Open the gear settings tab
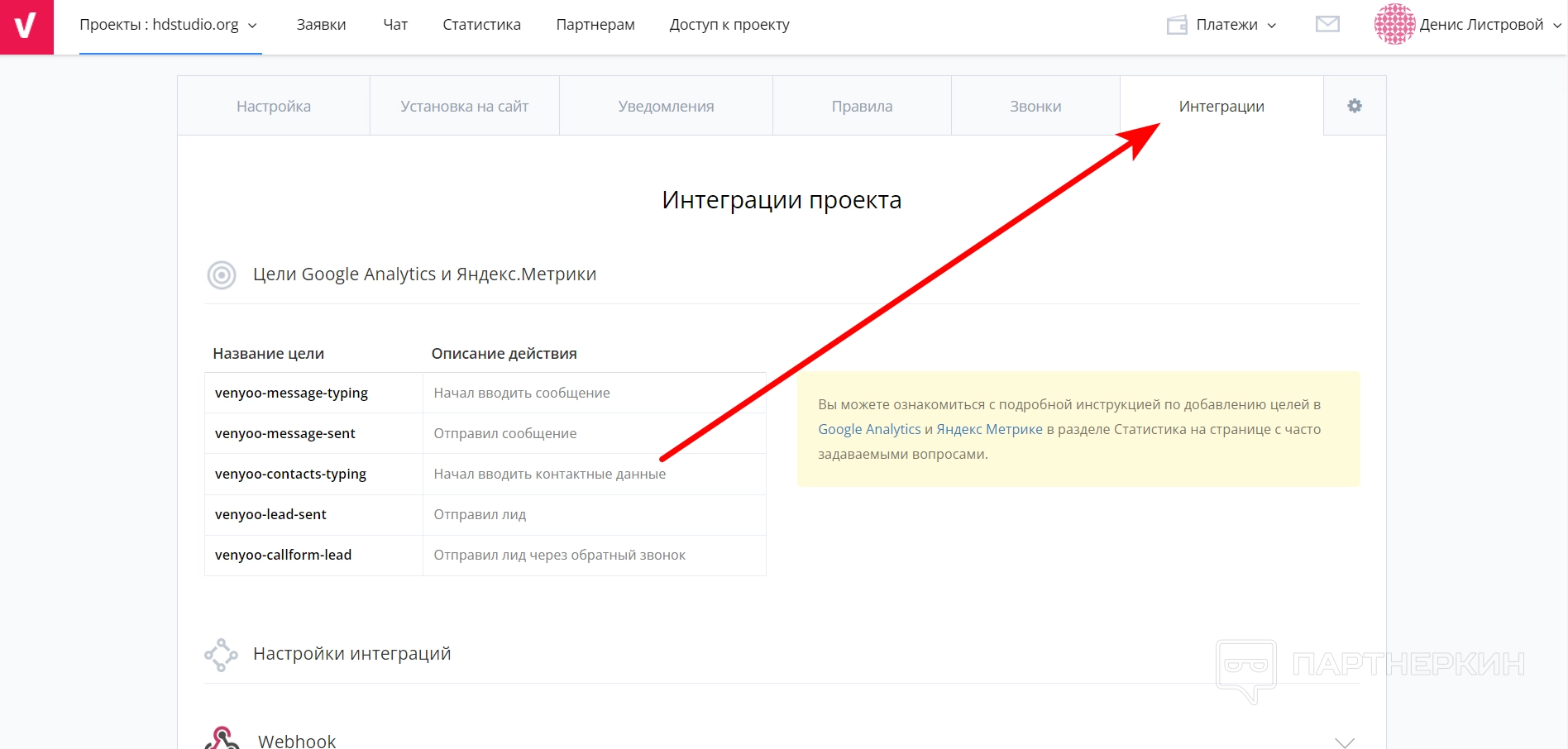The height and width of the screenshot is (749, 1568). [x=1355, y=106]
